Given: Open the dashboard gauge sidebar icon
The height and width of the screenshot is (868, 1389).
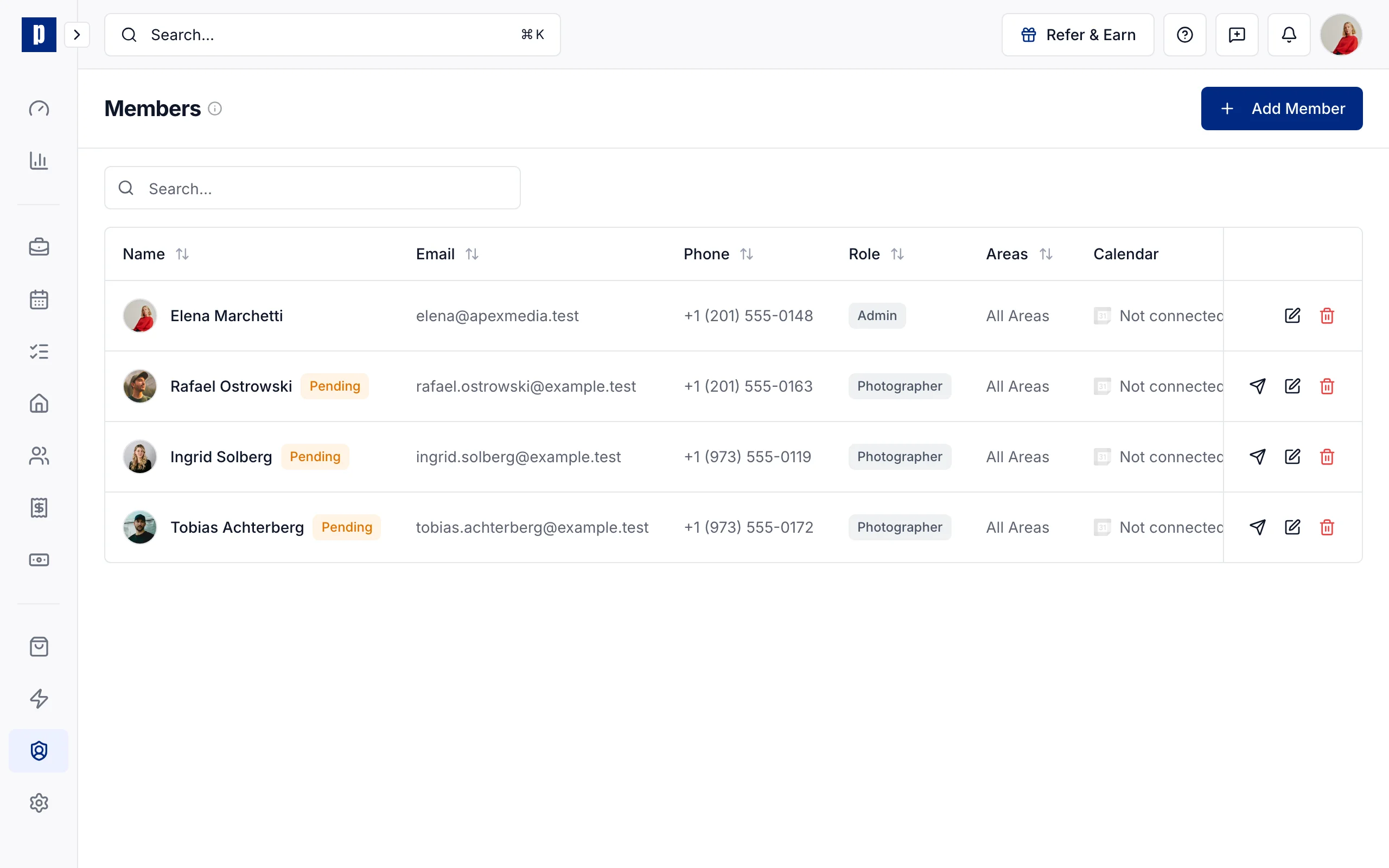Looking at the screenshot, I should click(x=39, y=108).
